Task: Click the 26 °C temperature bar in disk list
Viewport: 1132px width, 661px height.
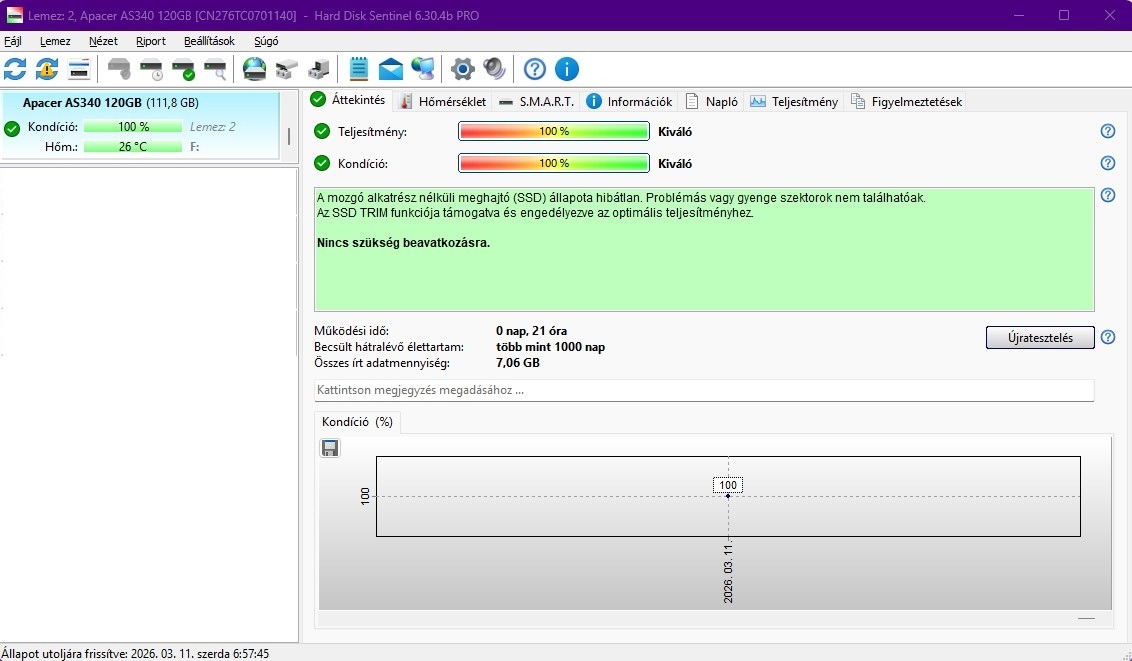Action: click(133, 146)
